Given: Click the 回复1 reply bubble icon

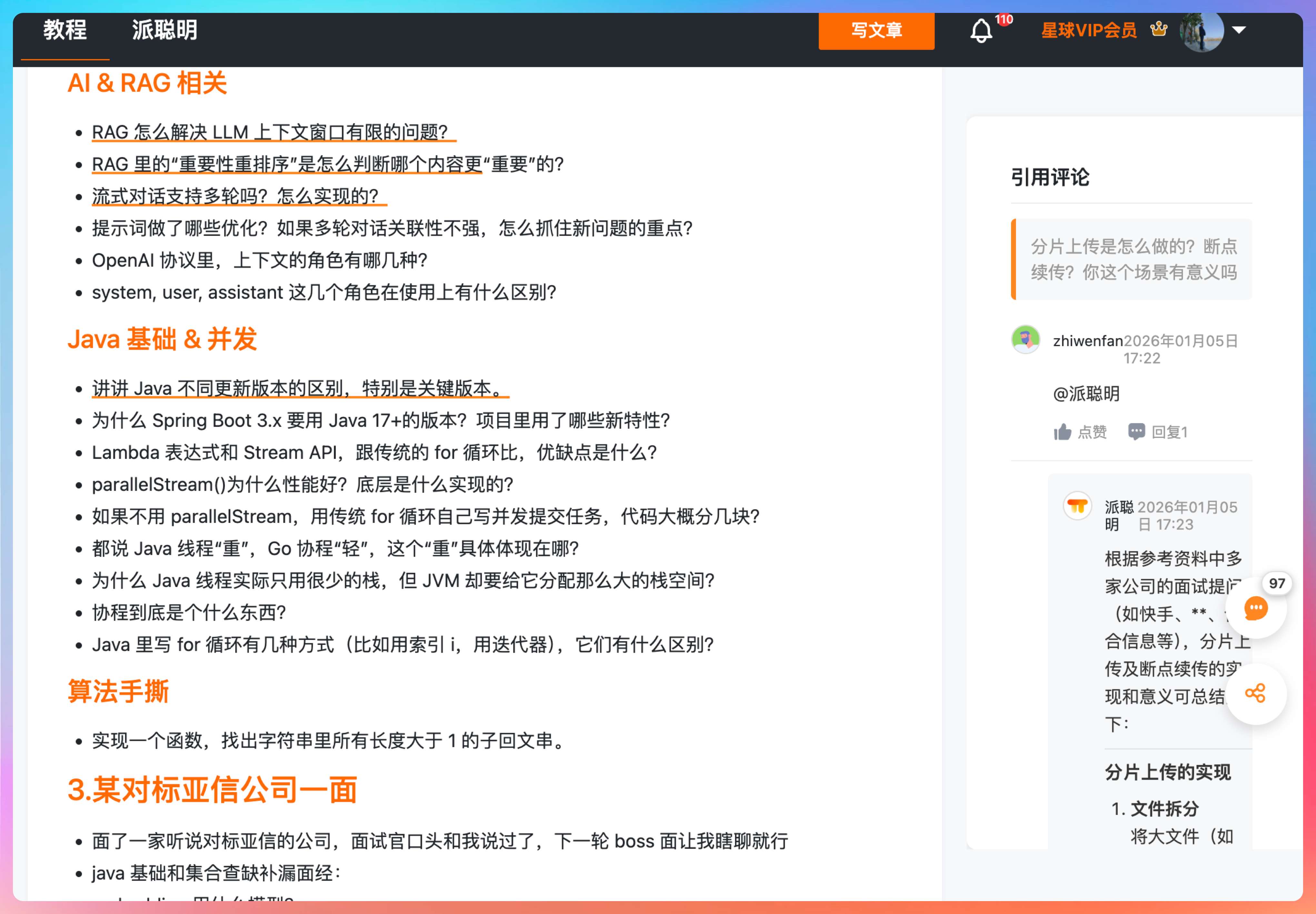Looking at the screenshot, I should click(1136, 432).
